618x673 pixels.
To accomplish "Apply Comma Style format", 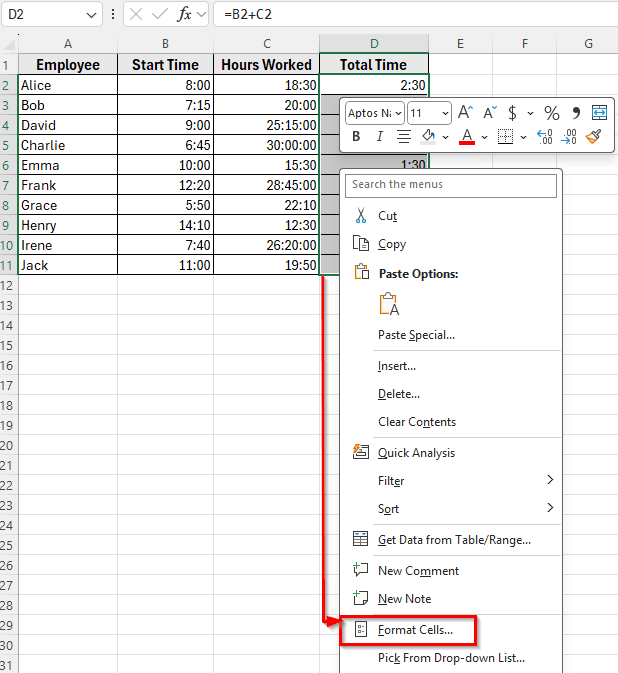I will [576, 113].
